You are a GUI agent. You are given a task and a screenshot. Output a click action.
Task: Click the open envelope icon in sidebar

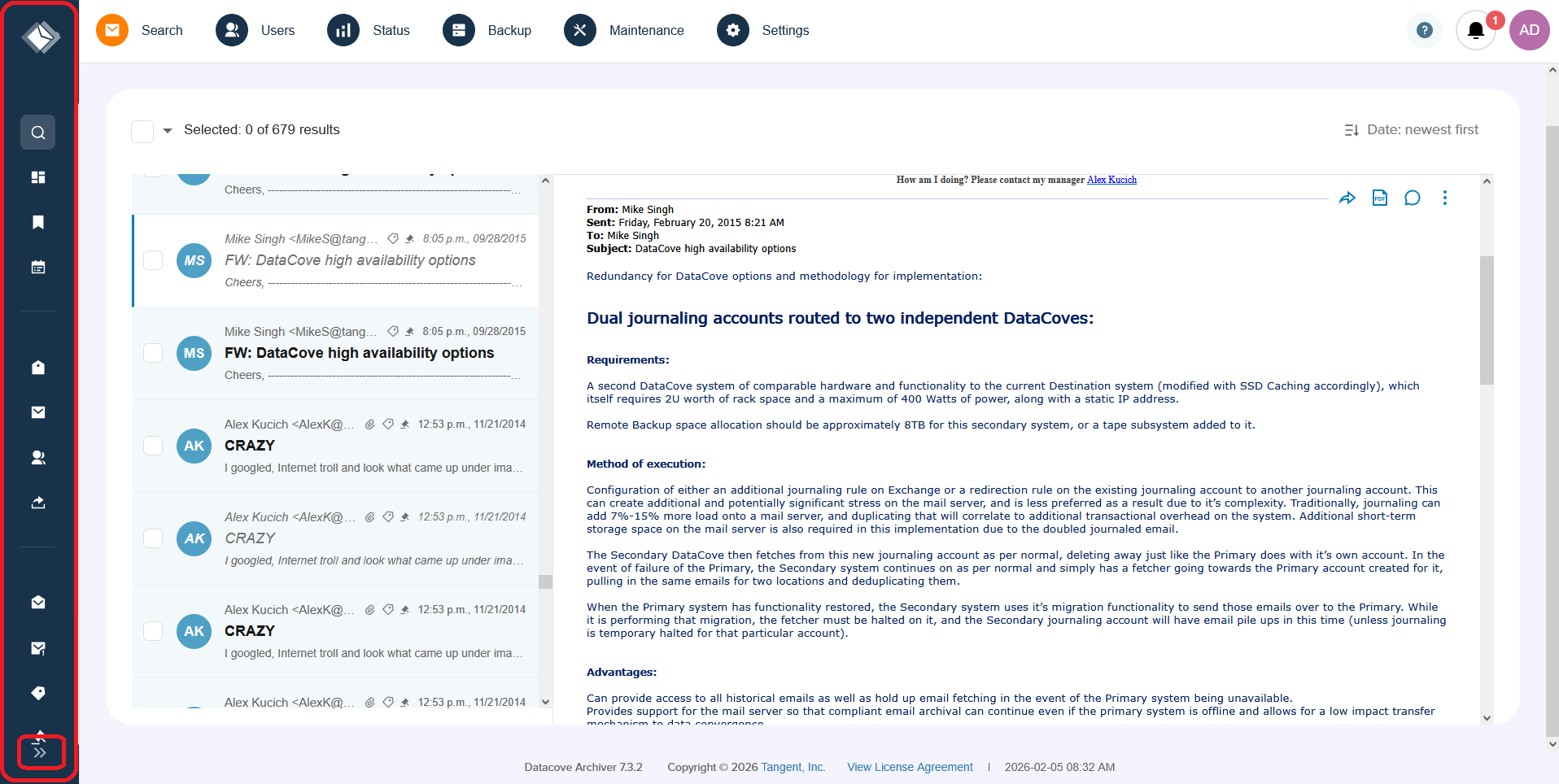tap(38, 603)
